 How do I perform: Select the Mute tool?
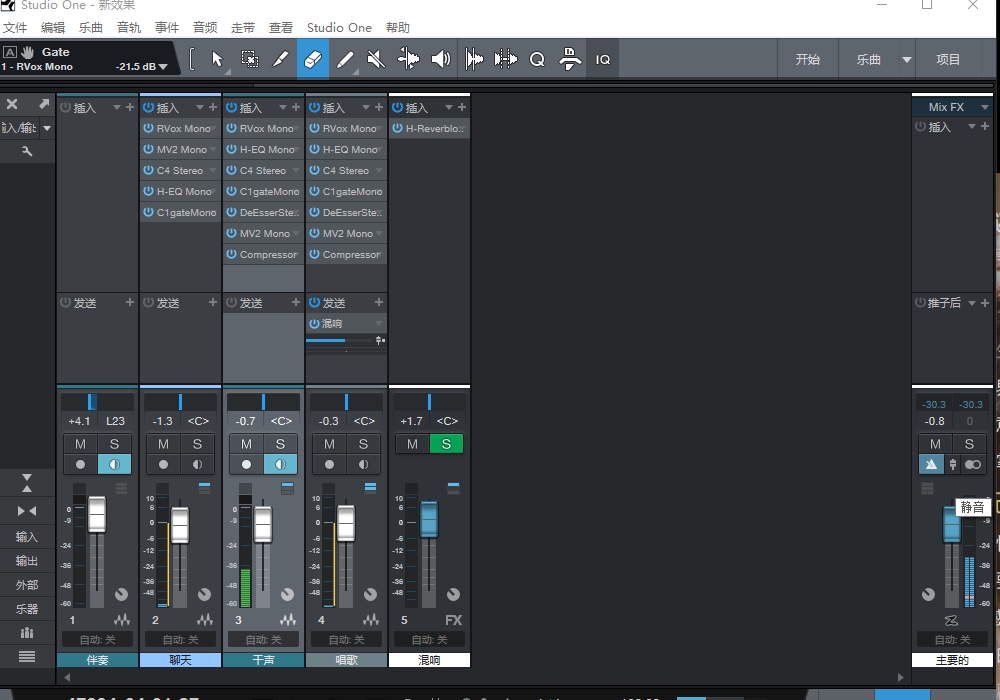pos(376,59)
